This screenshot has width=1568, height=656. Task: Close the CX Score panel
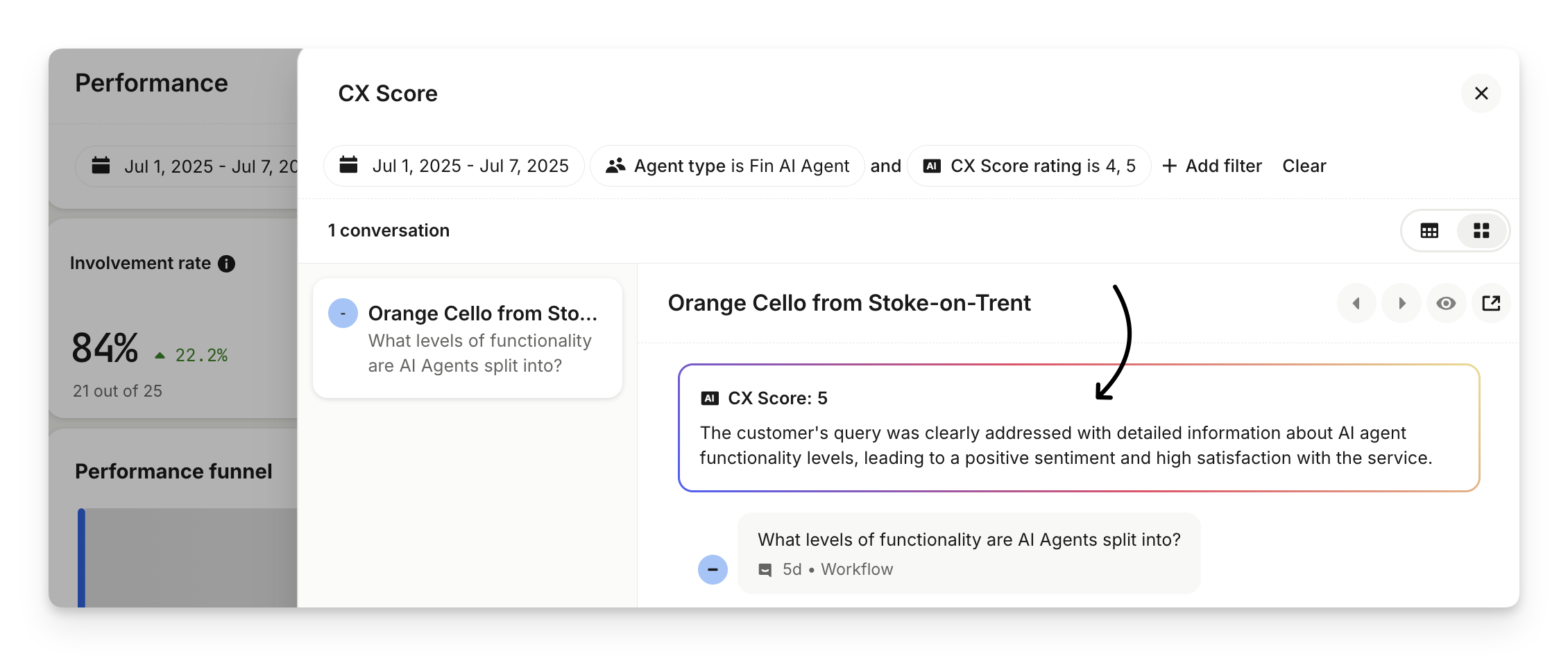pos(1481,94)
